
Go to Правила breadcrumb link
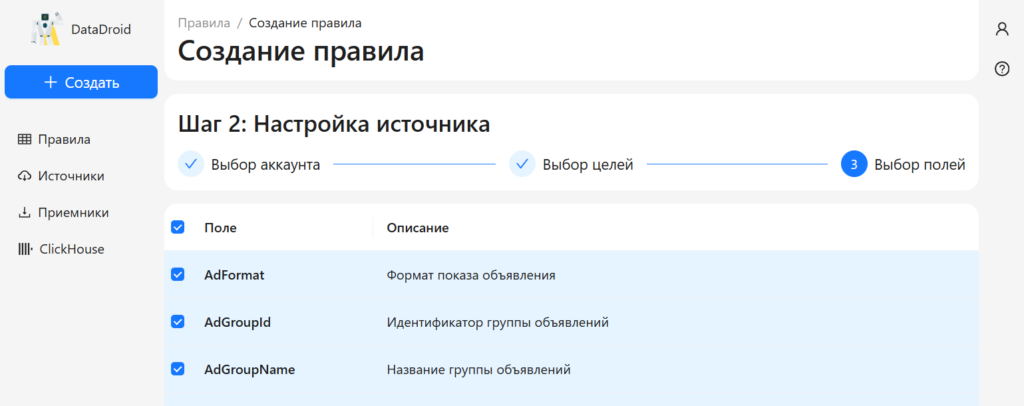click(x=203, y=22)
